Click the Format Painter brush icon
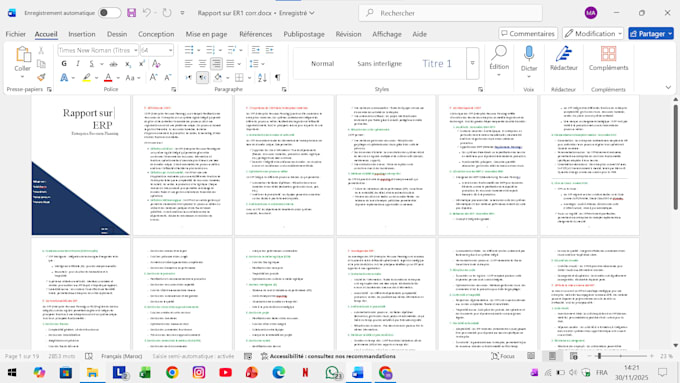The height and width of the screenshot is (383, 680). (x=41, y=77)
